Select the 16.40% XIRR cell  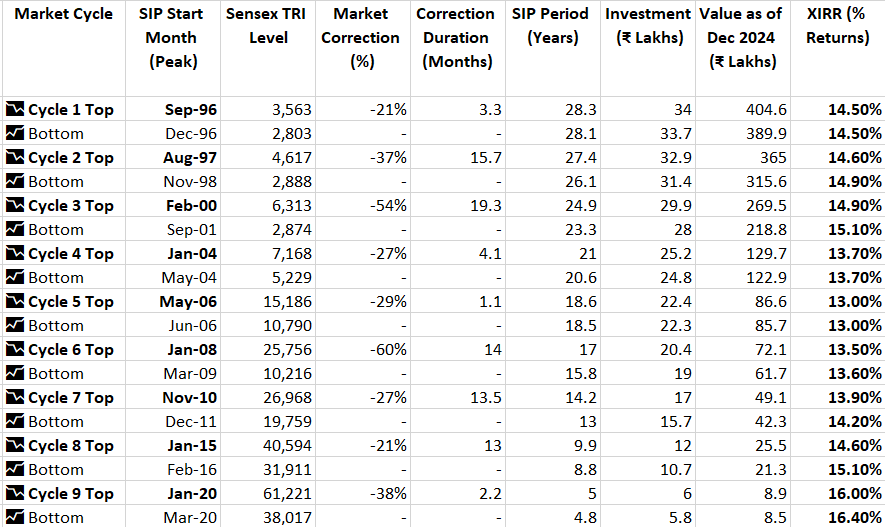[x=854, y=517]
